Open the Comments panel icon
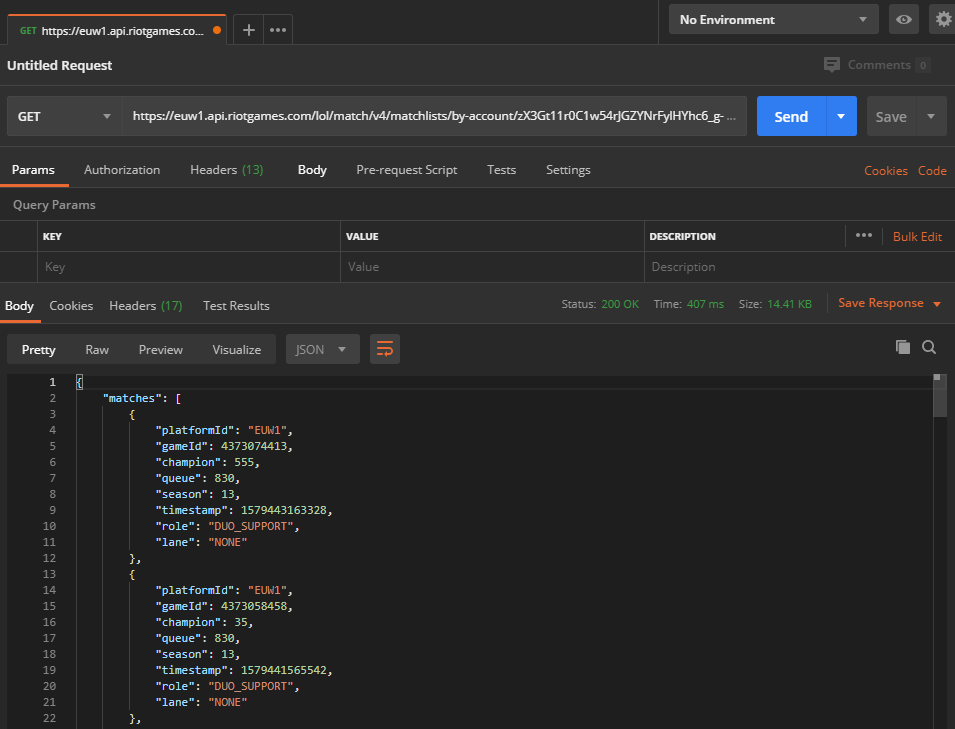This screenshot has height=729, width=955. pyautogui.click(x=831, y=65)
